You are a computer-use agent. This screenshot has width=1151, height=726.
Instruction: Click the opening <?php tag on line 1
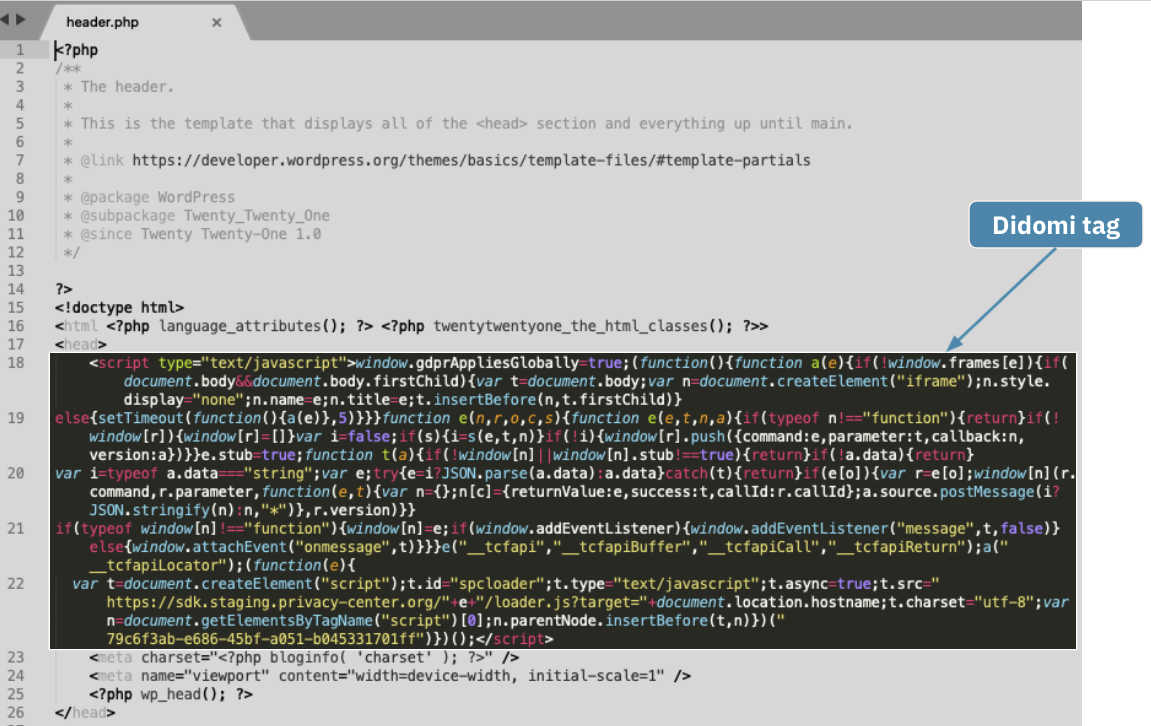[x=76, y=50]
